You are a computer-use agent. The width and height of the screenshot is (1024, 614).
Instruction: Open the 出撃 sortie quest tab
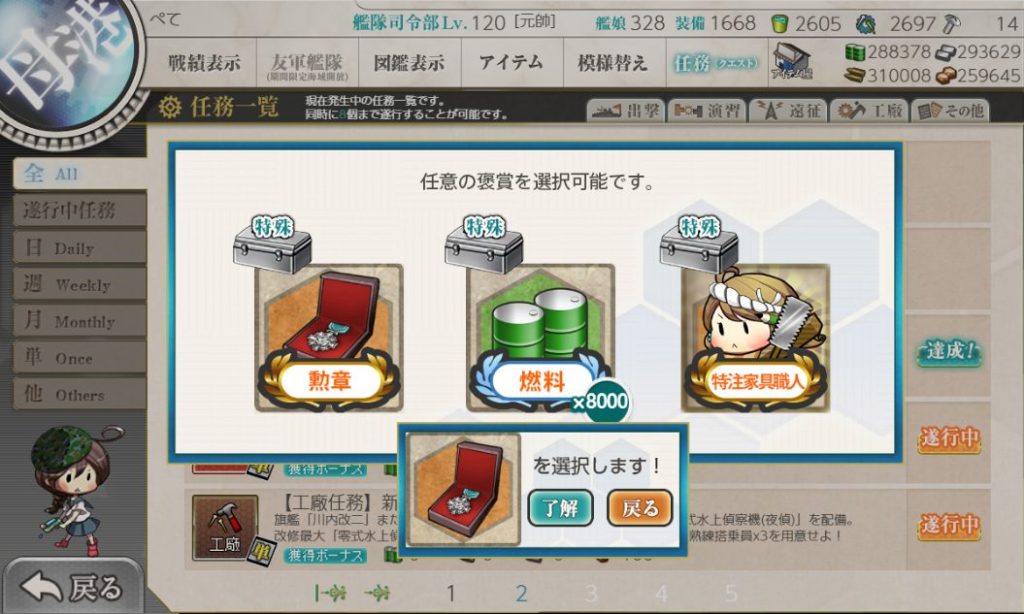pyautogui.click(x=625, y=111)
